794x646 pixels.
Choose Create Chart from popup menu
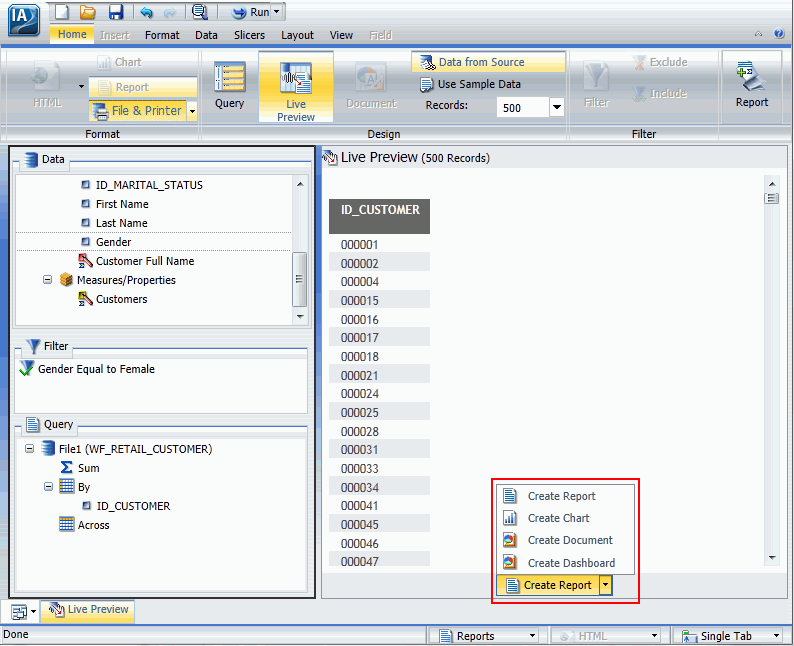pos(565,518)
